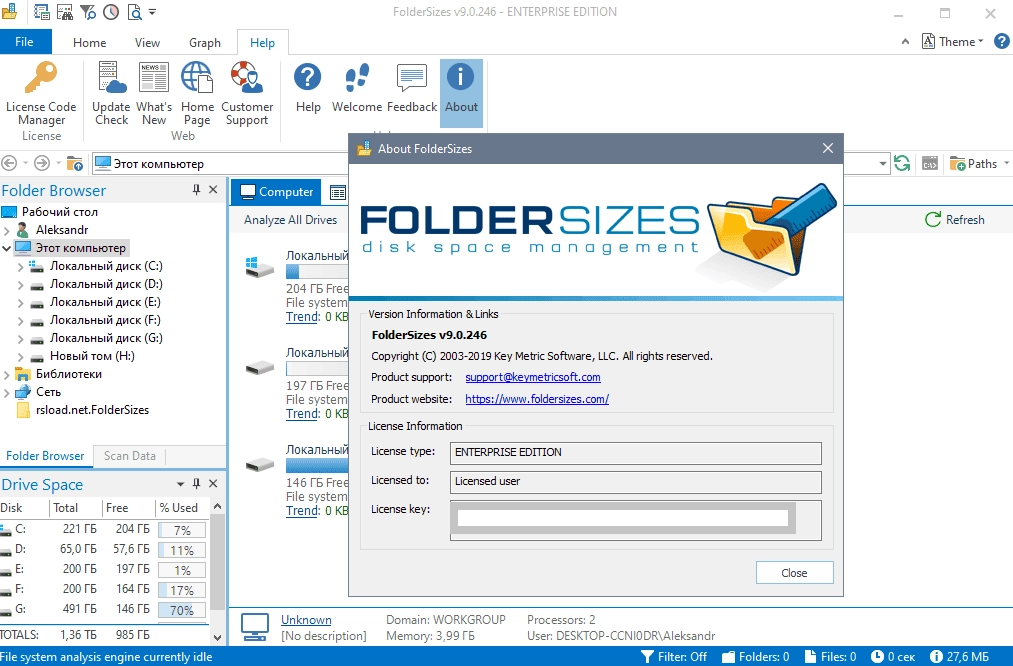Open the address bar dropdown arrow
This screenshot has height=666, width=1013.
point(882,163)
